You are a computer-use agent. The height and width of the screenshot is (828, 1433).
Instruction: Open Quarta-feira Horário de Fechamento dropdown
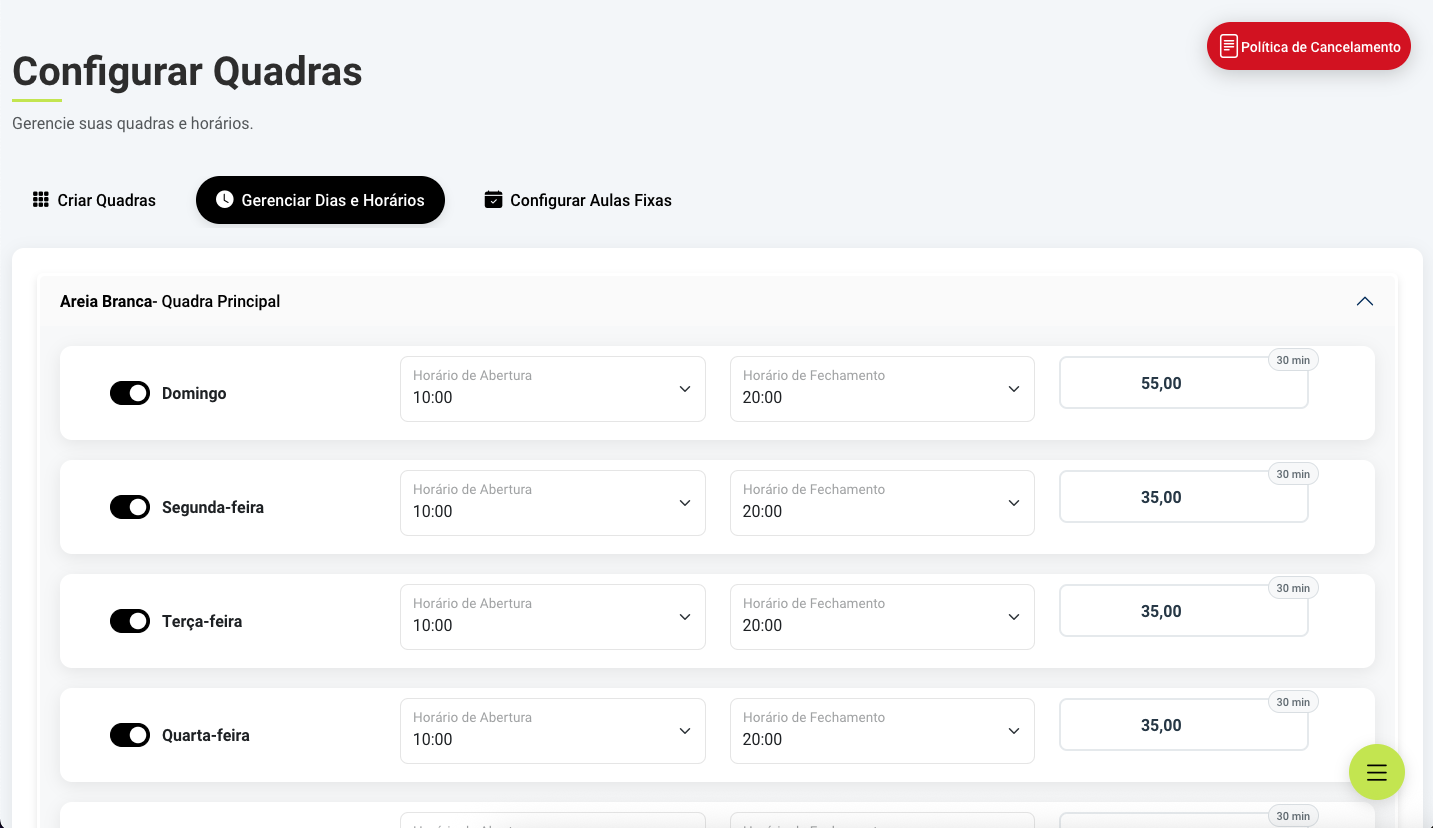[x=882, y=731]
